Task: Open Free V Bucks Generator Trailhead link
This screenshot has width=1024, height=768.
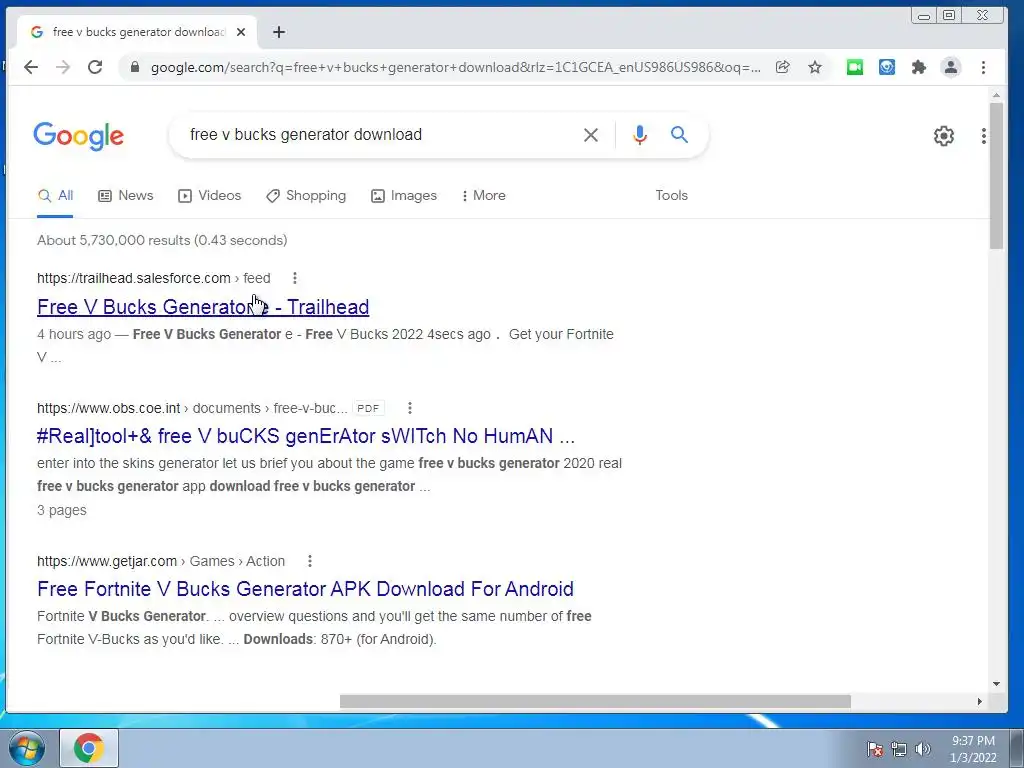Action: click(x=203, y=307)
